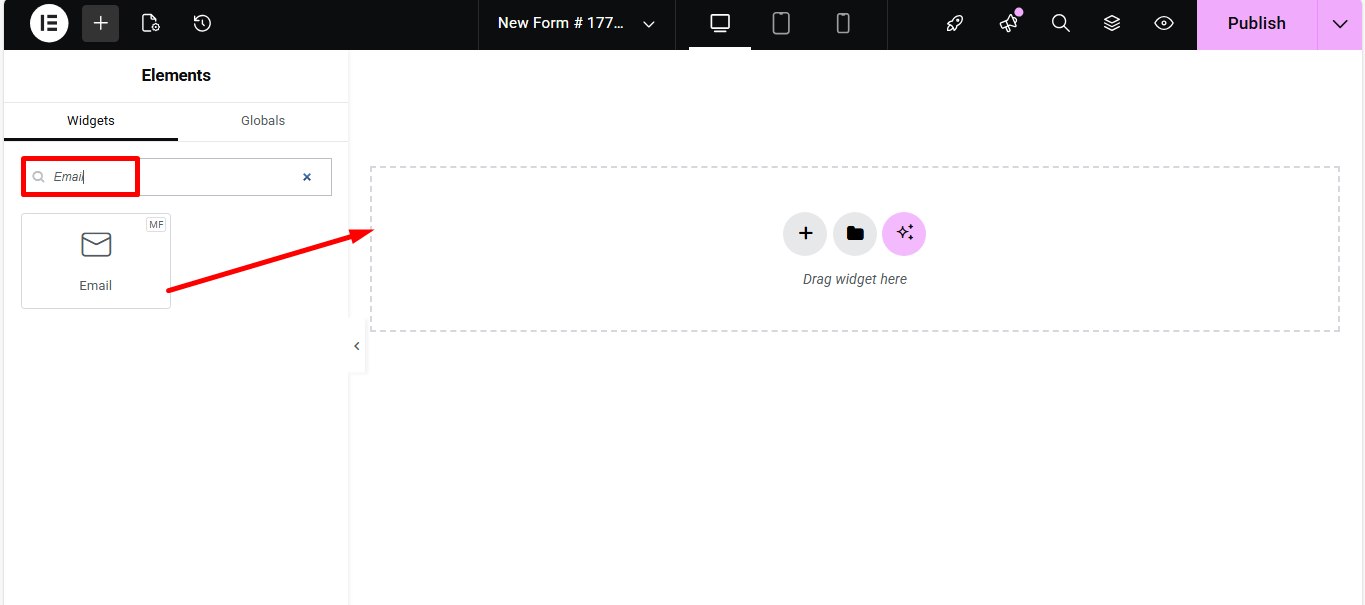Switch to Mobile responsive mode
The height and width of the screenshot is (605, 1365).
click(x=843, y=23)
